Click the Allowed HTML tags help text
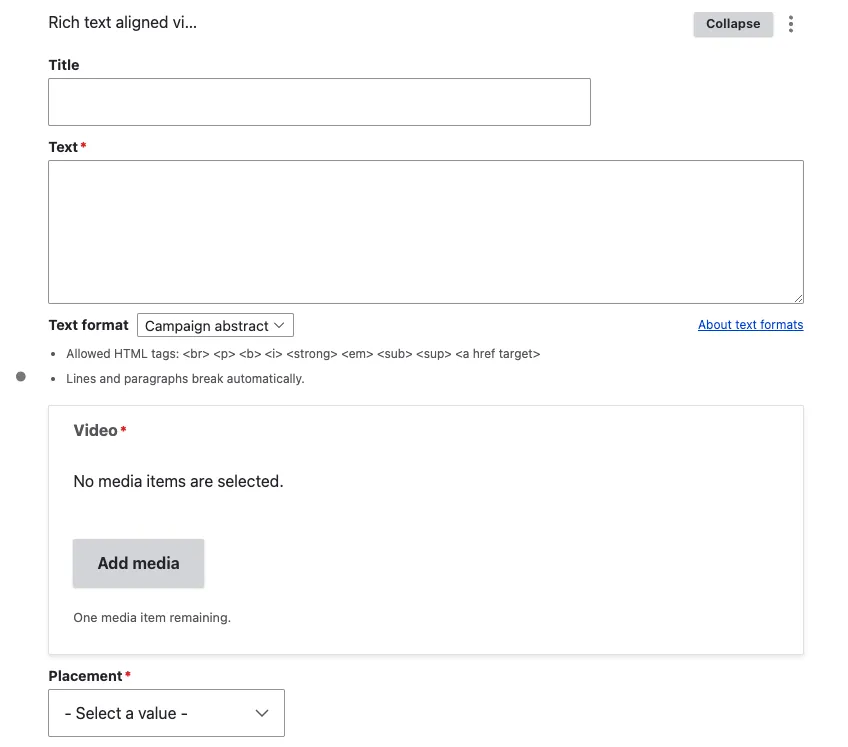The height and width of the screenshot is (747, 848). pyautogui.click(x=303, y=354)
